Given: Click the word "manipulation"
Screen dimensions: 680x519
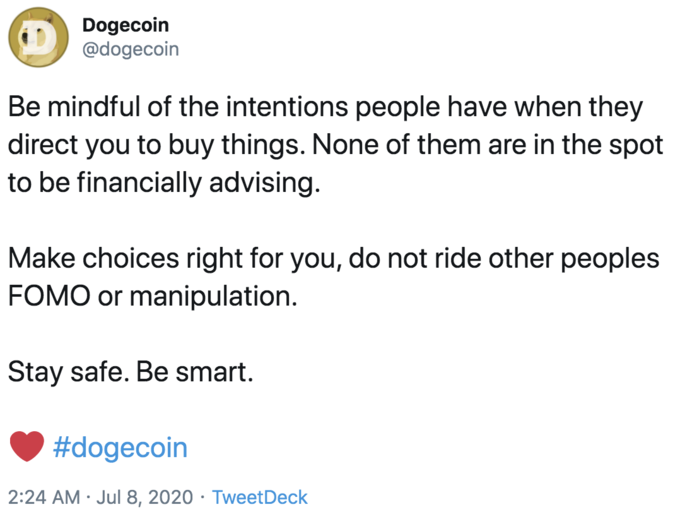Looking at the screenshot, I should pos(213,297).
